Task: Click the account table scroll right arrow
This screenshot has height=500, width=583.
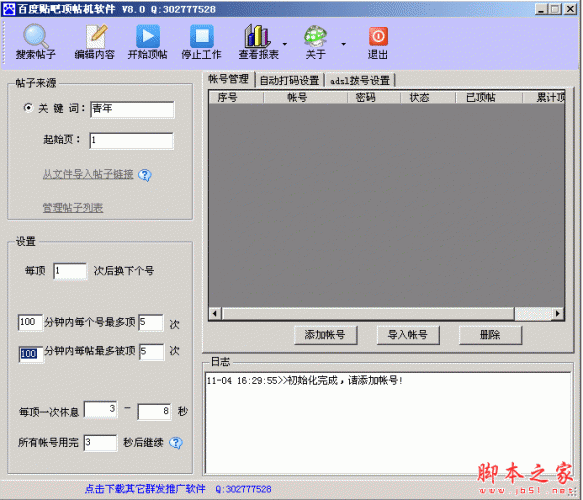Action: click(x=557, y=313)
